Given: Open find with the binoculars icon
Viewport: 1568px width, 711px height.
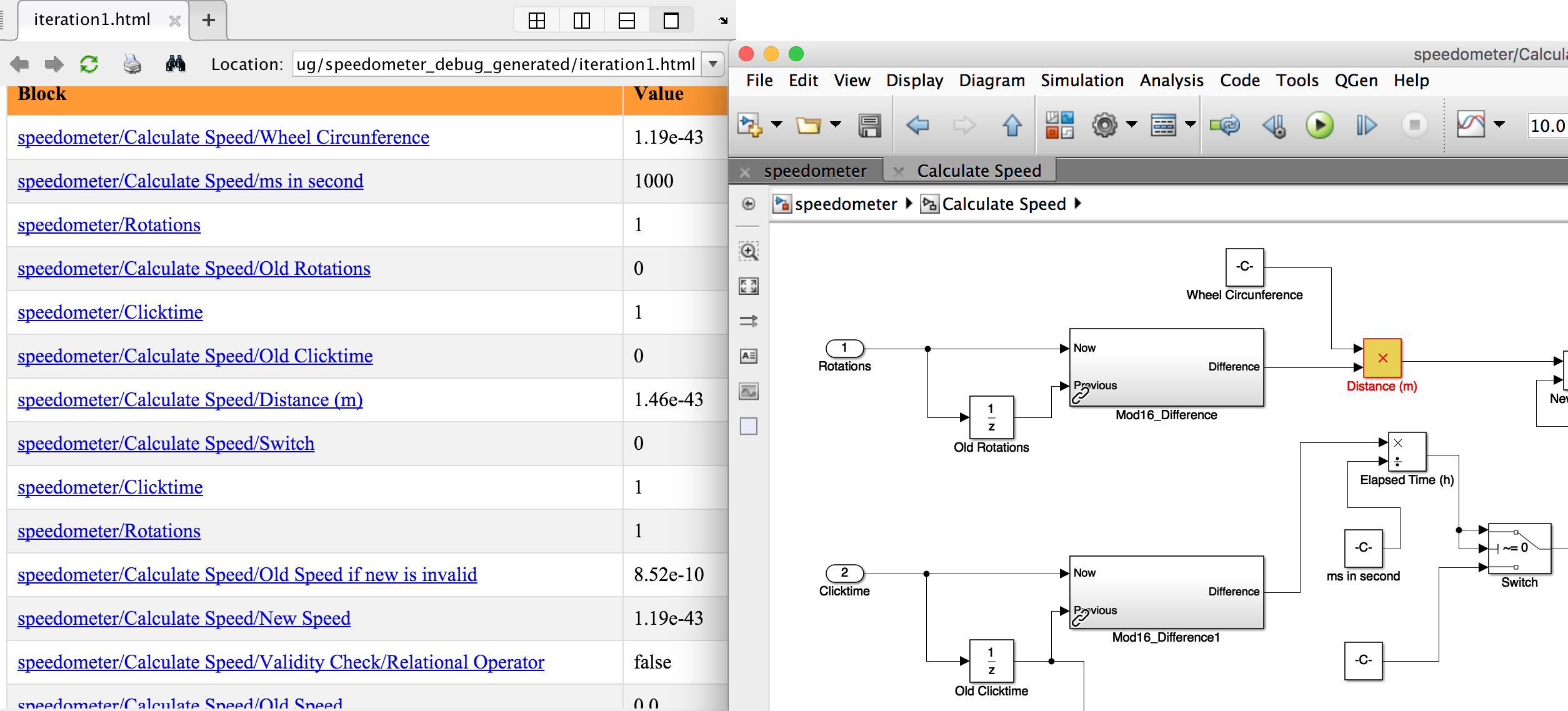Looking at the screenshot, I should click(176, 63).
